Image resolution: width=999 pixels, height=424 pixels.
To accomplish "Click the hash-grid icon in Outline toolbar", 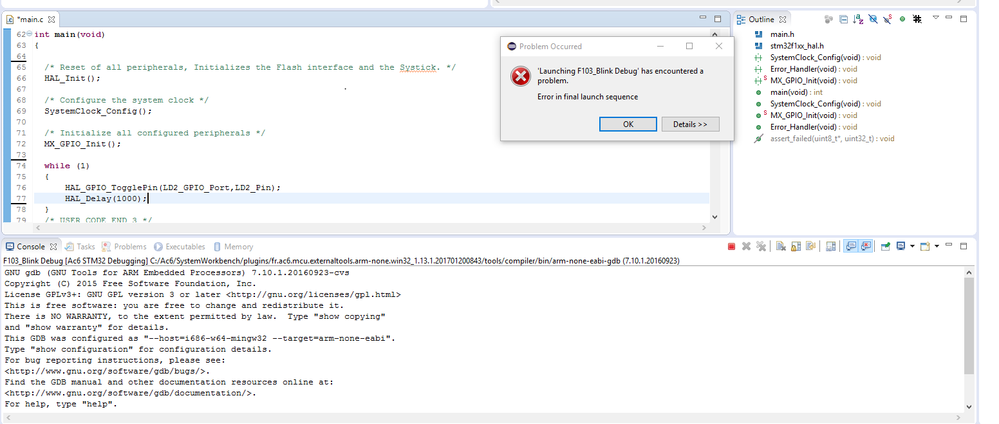I will [917, 19].
